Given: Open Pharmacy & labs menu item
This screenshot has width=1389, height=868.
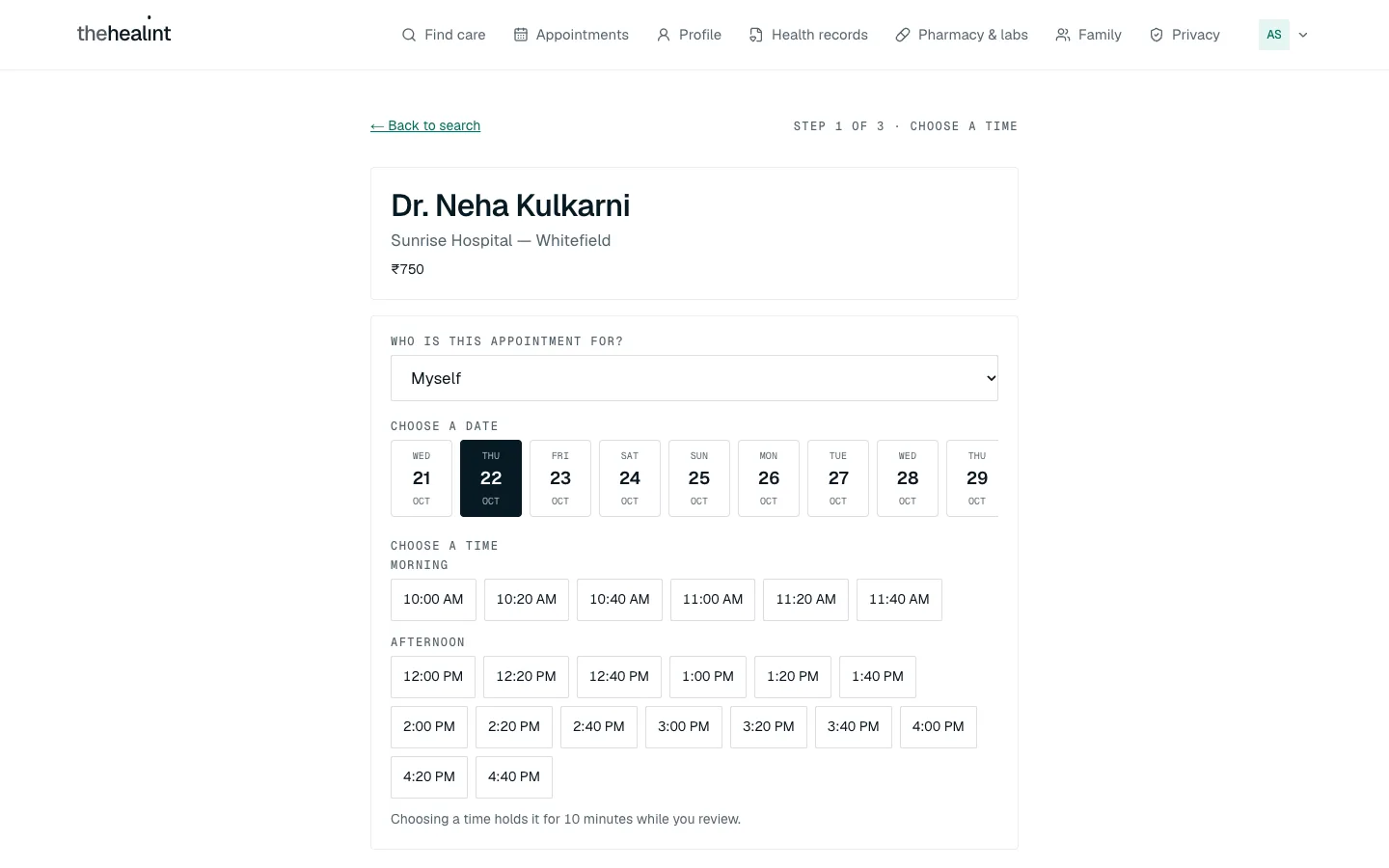Looking at the screenshot, I should tap(962, 35).
